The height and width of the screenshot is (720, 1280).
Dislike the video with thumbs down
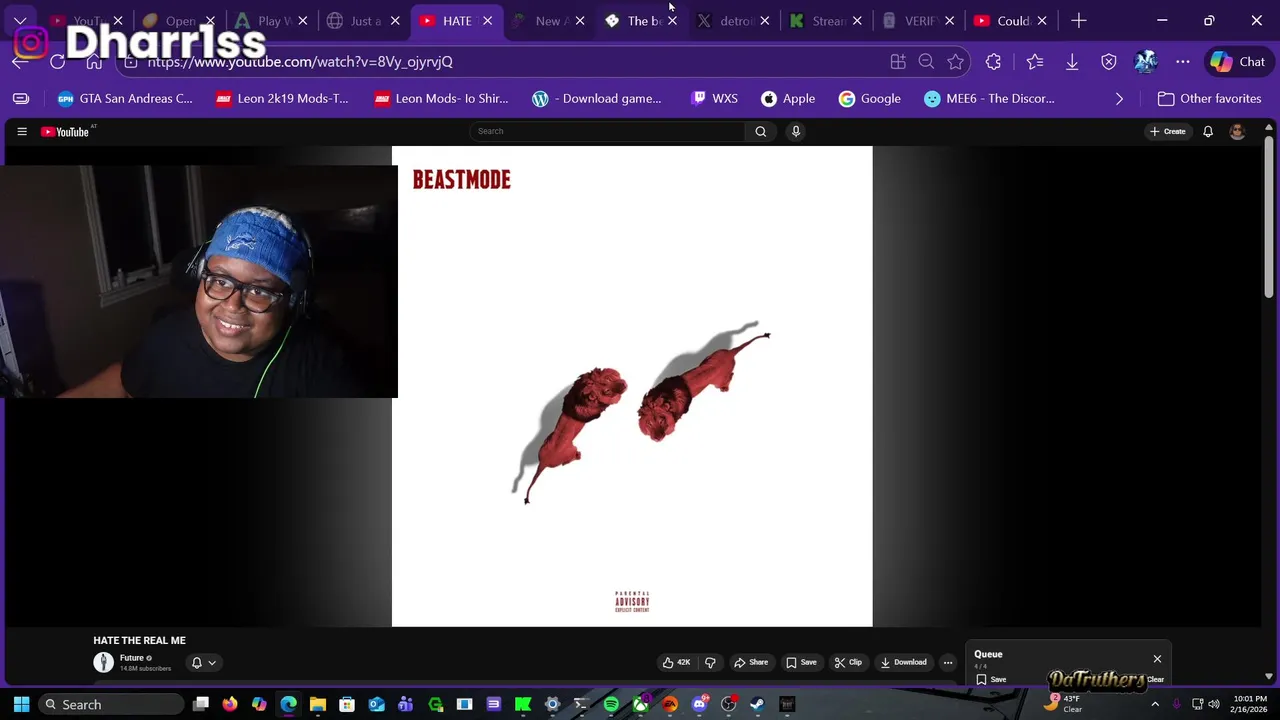(x=710, y=662)
